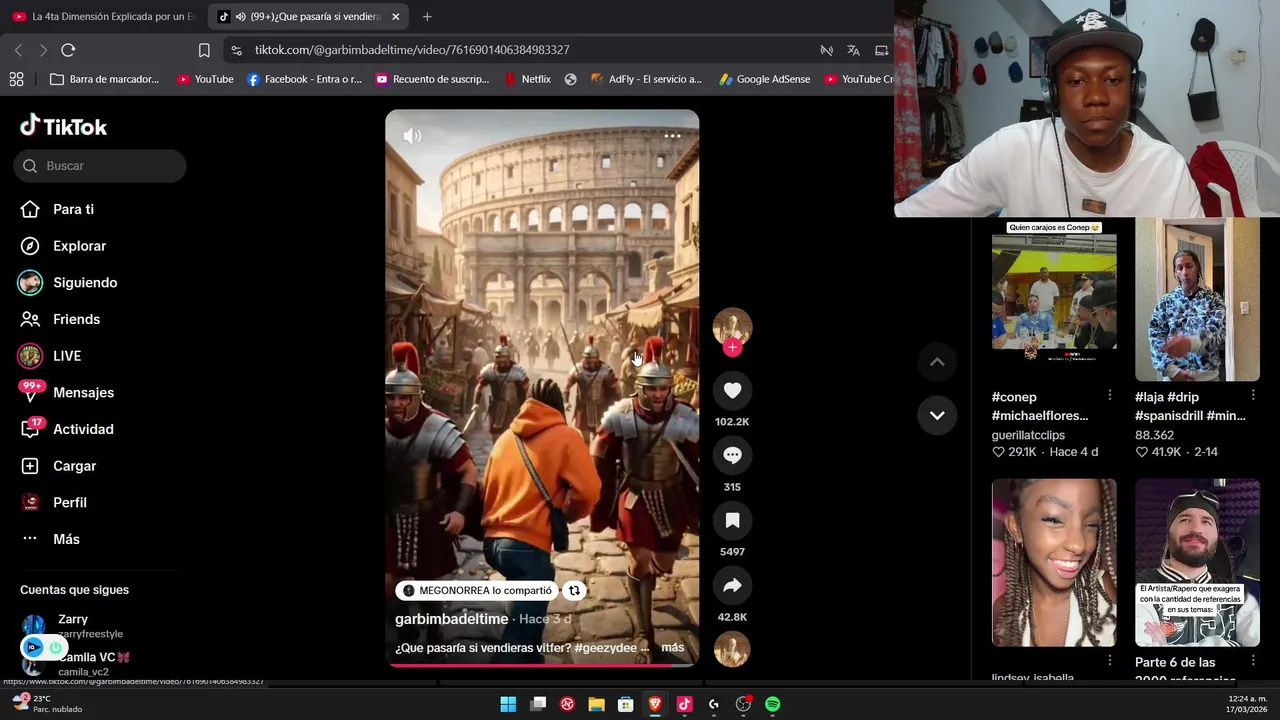This screenshot has width=1280, height=720.
Task: Open the 88.362 author link
Action: (1154, 435)
